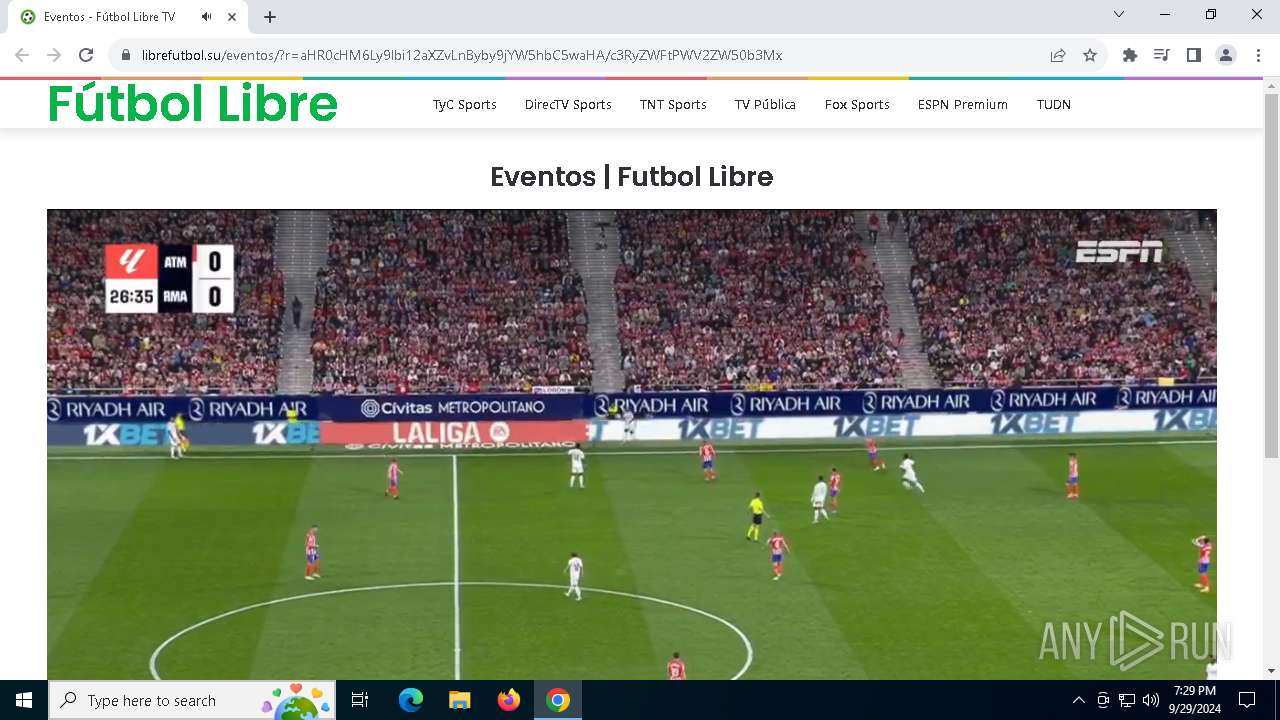Close the Eventos - Fútbol Libre TV tab
The height and width of the screenshot is (720, 1280).
point(233,17)
